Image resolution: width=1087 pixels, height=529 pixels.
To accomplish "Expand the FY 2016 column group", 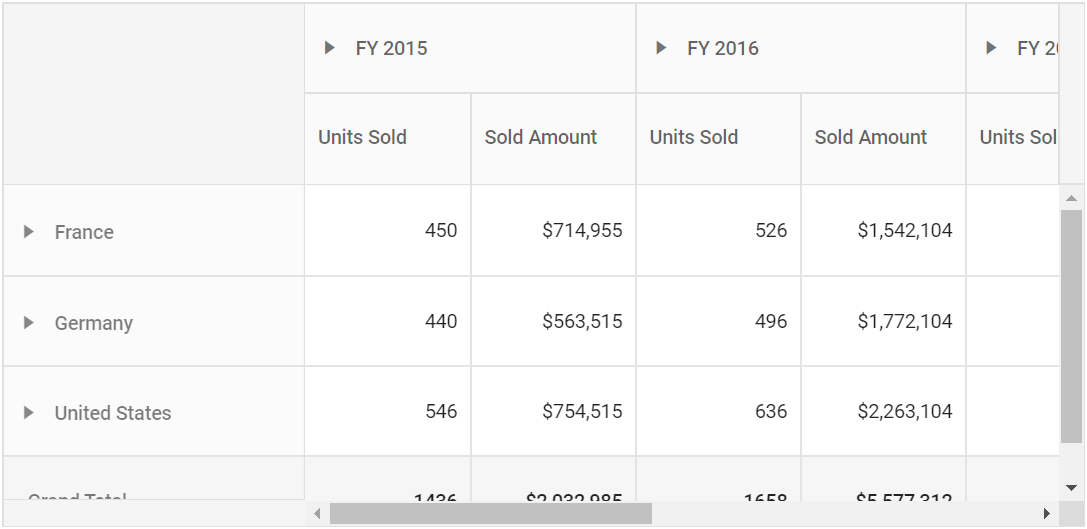I will point(661,48).
